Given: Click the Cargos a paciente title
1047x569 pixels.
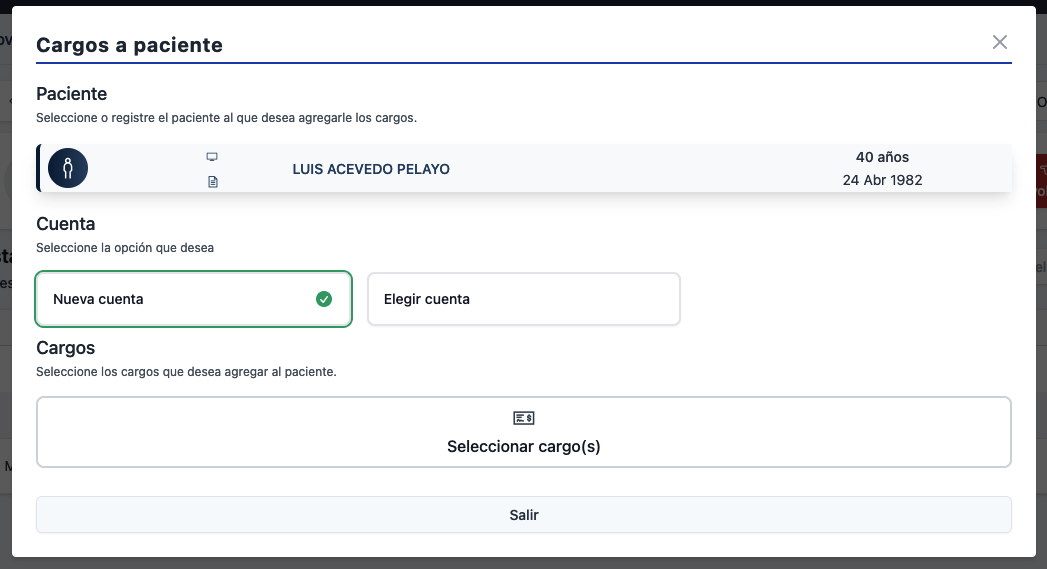Looking at the screenshot, I should 129,45.
